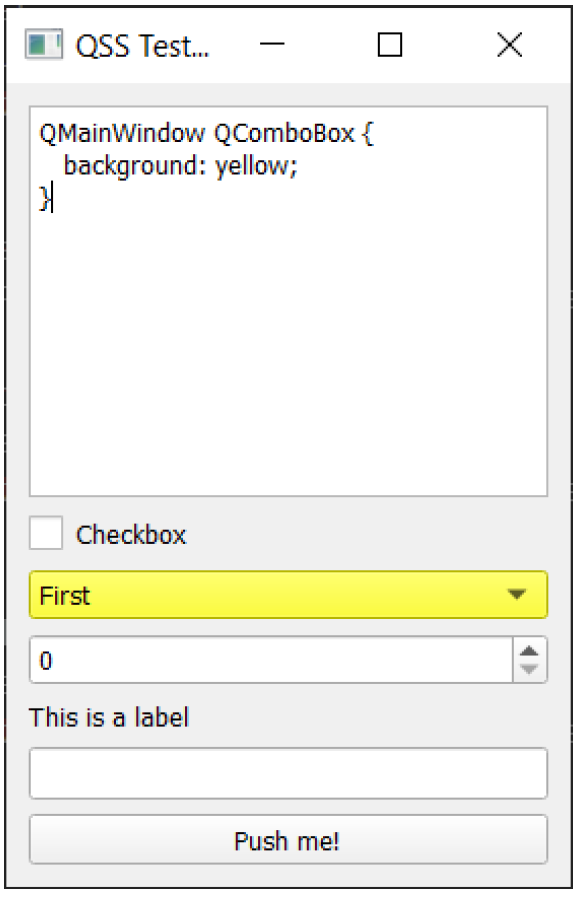Click the QMainWindow QComboBox line in the editor
Screen dimensions: 576x901
point(206,134)
